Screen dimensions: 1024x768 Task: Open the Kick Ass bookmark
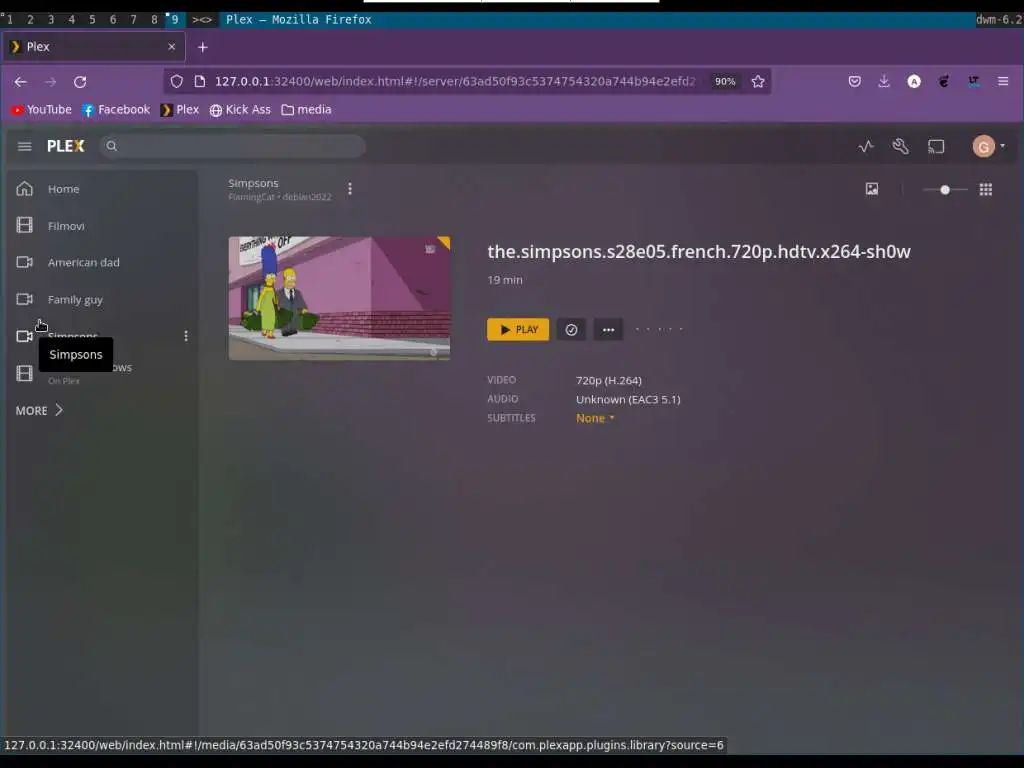click(x=240, y=110)
